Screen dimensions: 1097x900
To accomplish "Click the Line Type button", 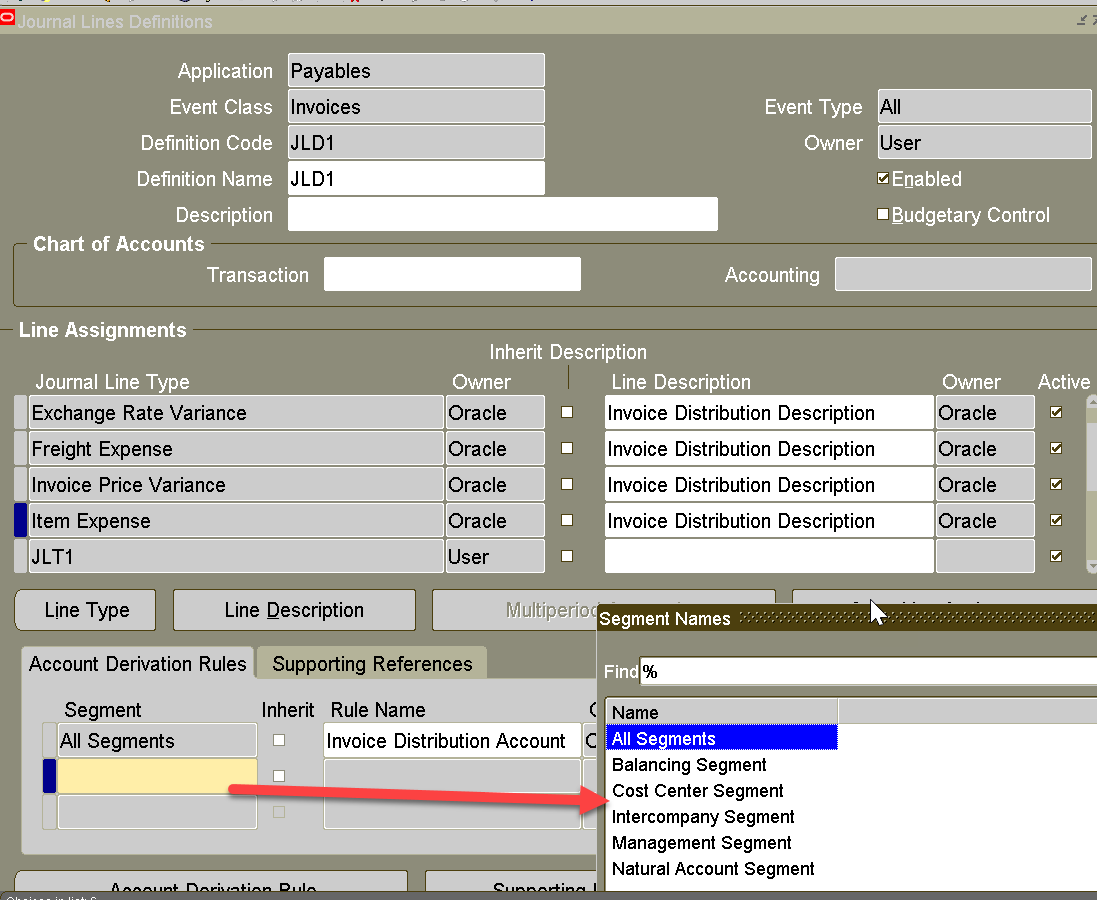I will coord(84,610).
